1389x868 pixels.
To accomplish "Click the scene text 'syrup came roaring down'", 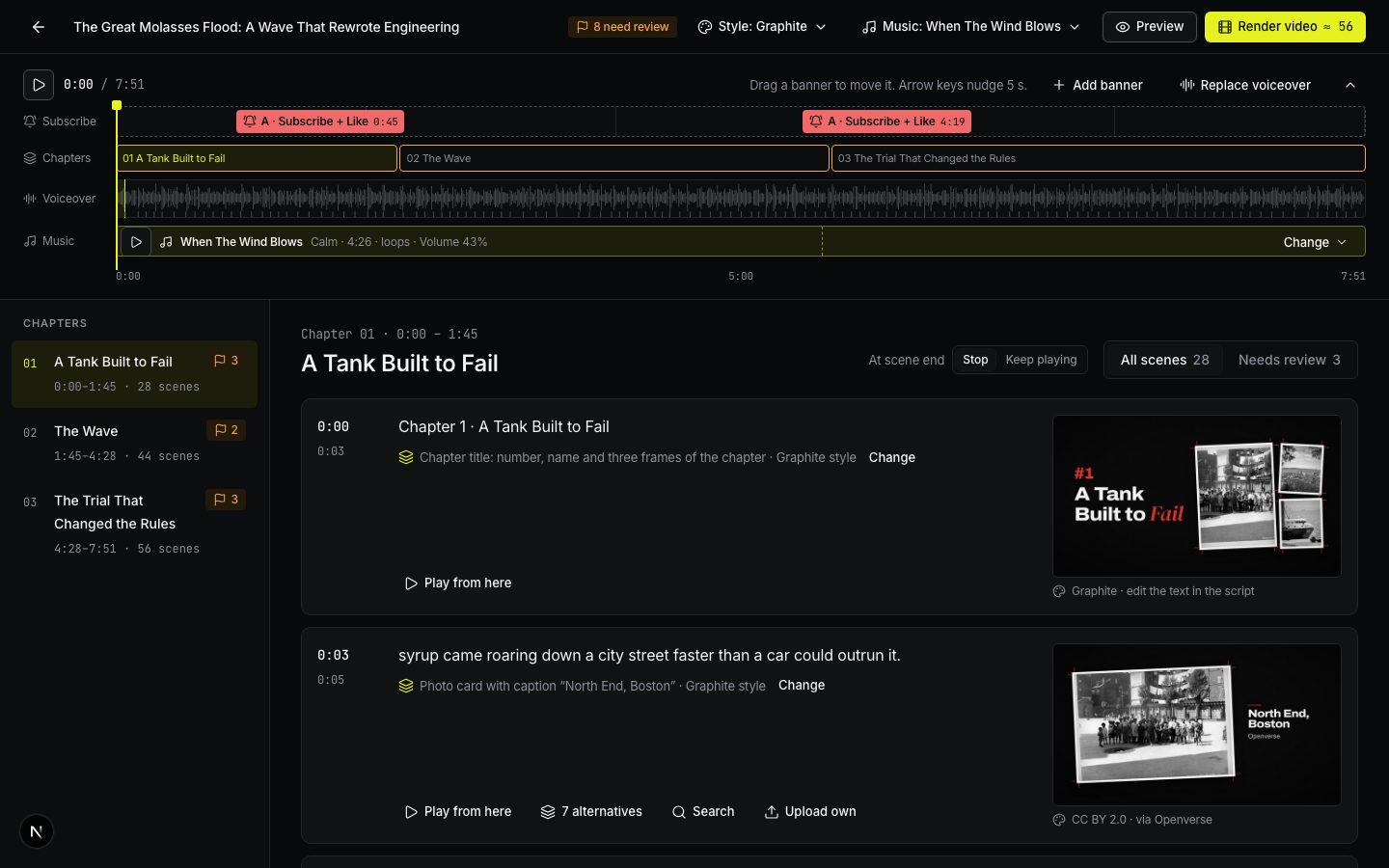I will pyautogui.click(x=649, y=656).
